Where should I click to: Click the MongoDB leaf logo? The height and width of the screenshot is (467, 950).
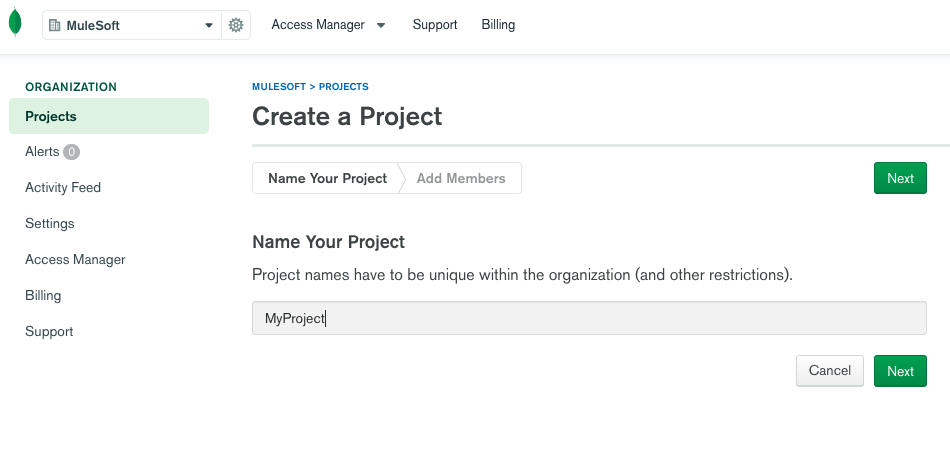point(15,22)
